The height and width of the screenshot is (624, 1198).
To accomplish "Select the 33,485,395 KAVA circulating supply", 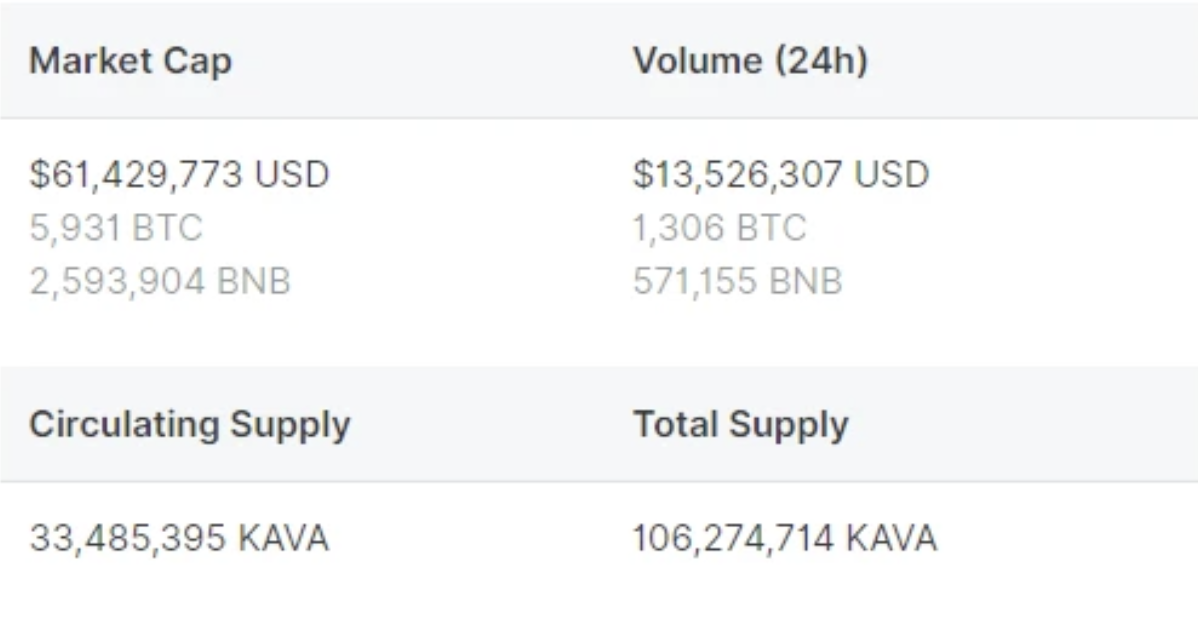I will pos(180,538).
